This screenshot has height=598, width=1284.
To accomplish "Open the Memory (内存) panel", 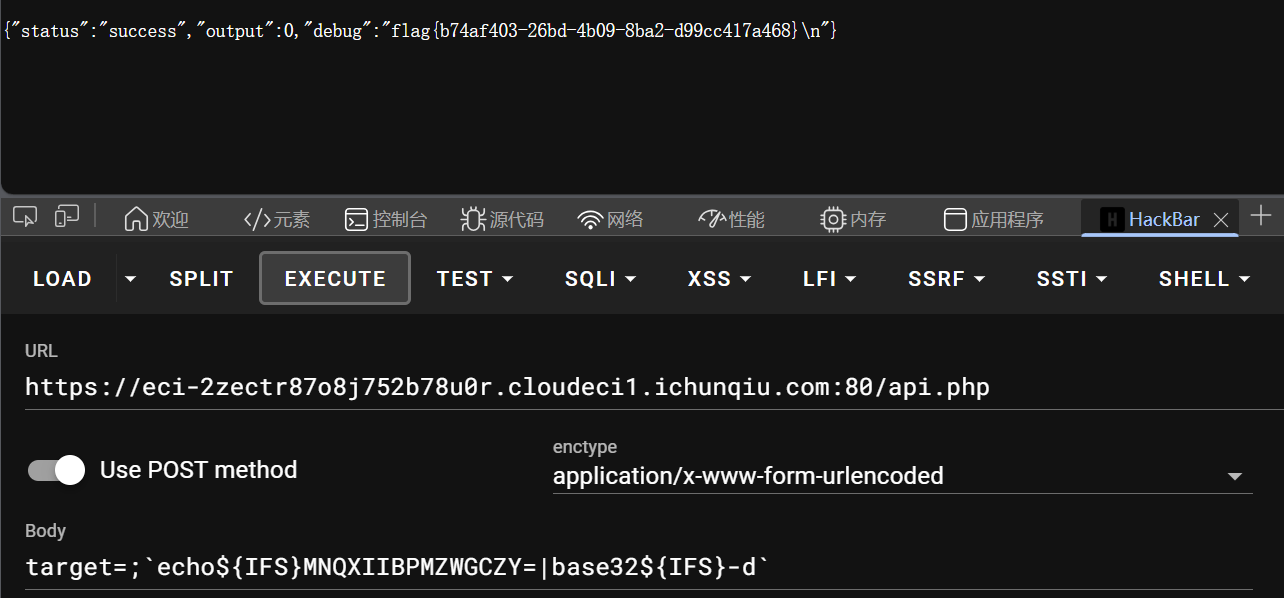I will tap(853, 220).
